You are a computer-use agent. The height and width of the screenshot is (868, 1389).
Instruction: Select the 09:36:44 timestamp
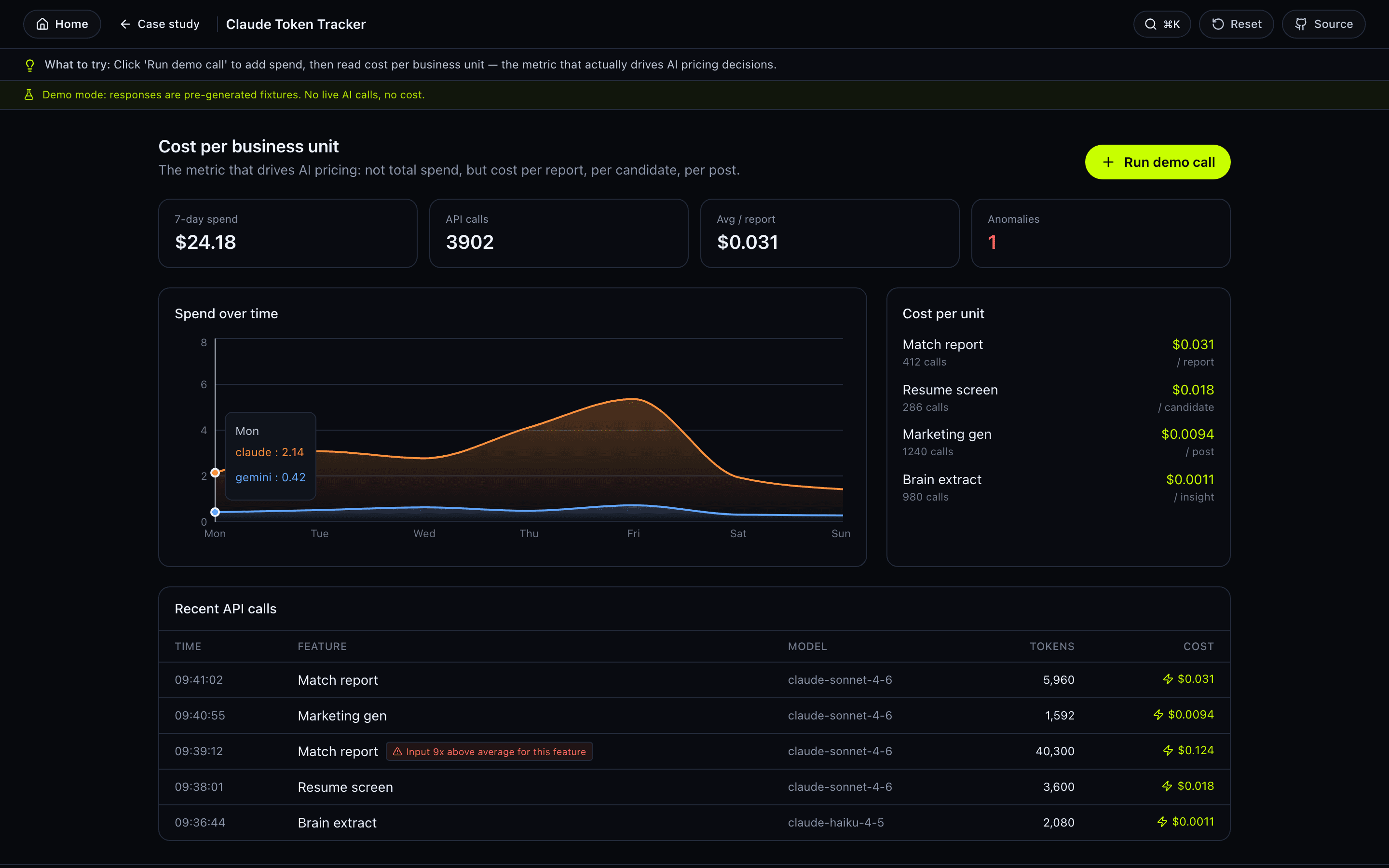(x=200, y=822)
